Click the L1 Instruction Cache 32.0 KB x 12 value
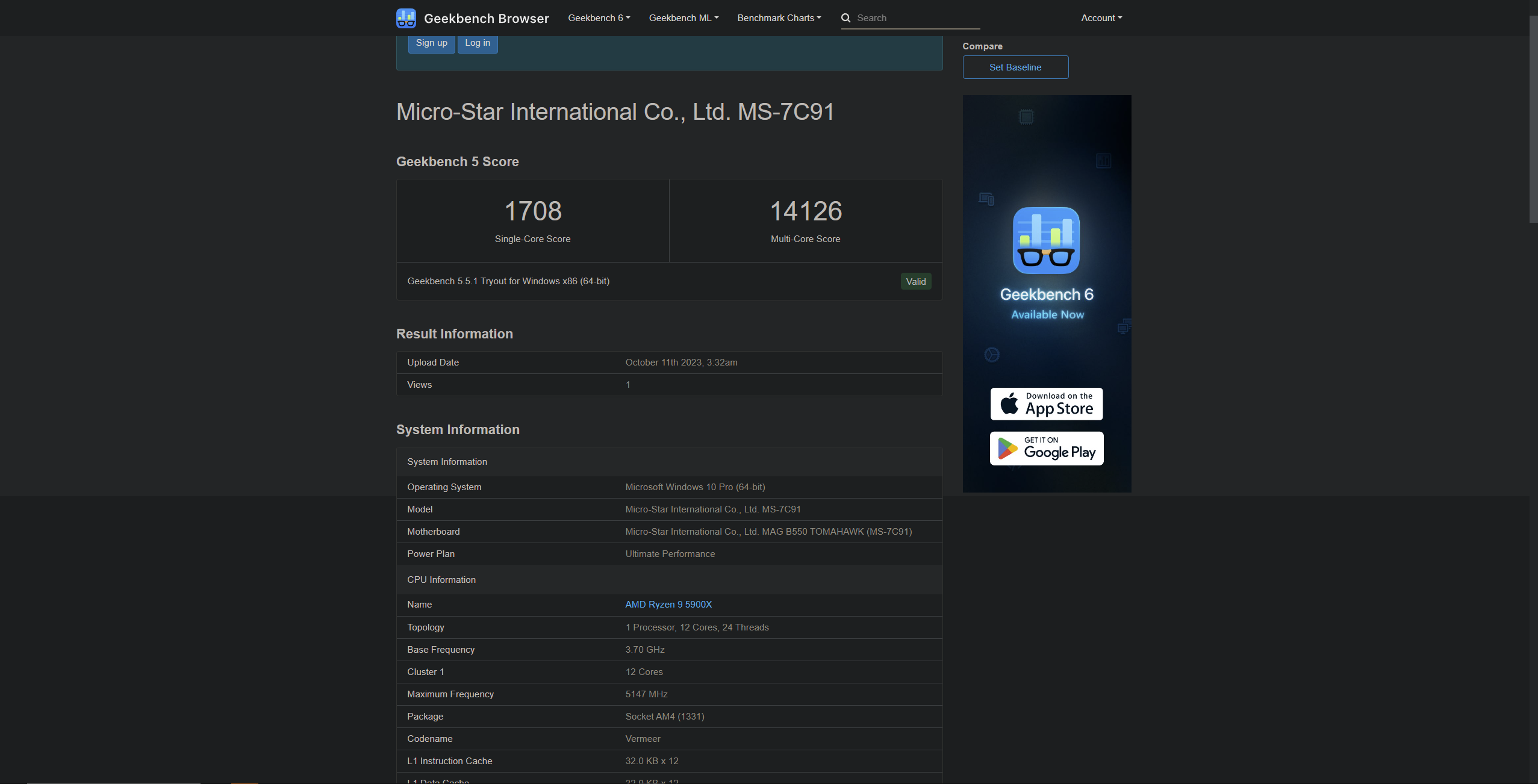Screen dimensions: 1538x784 pyautogui.click(x=652, y=761)
